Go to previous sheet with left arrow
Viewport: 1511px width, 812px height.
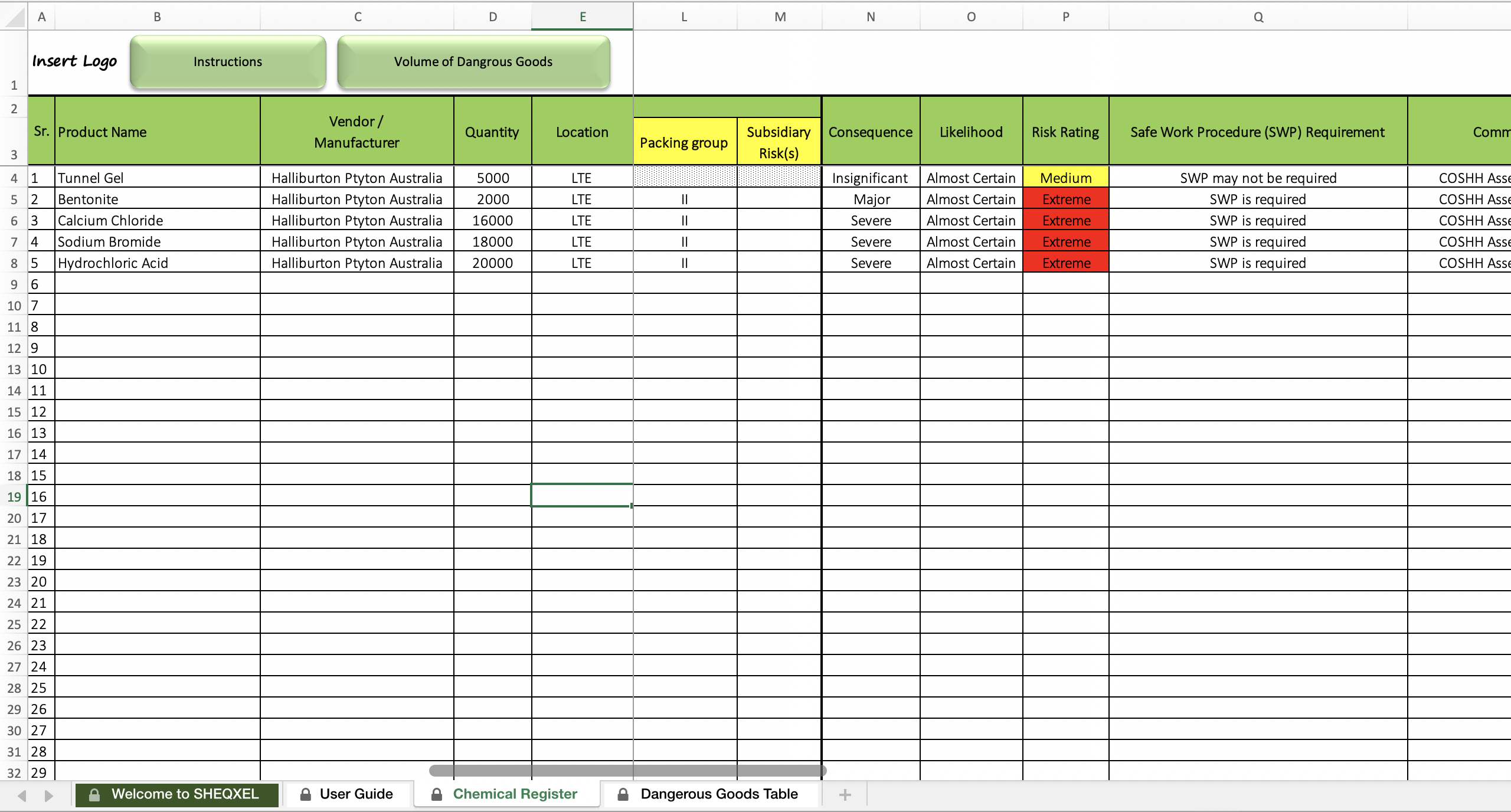click(22, 795)
